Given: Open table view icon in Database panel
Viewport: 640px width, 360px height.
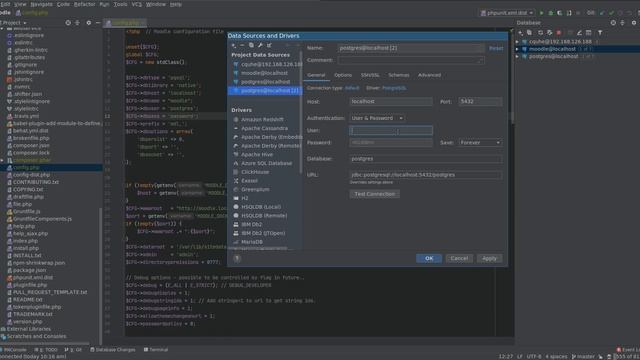Looking at the screenshot, I should pos(589,33).
